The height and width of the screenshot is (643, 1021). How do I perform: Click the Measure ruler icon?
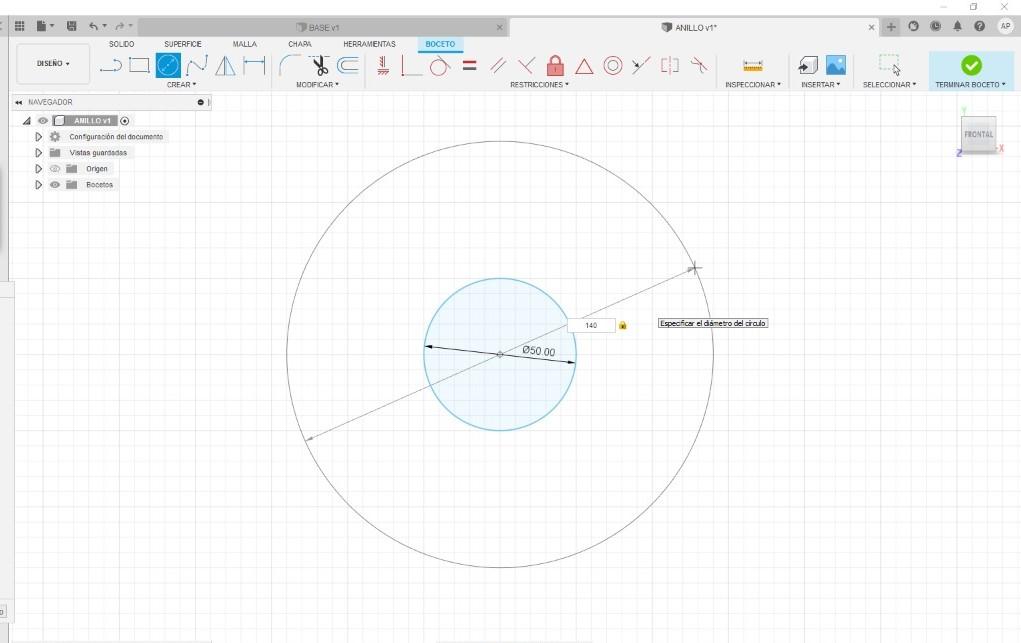pos(752,66)
